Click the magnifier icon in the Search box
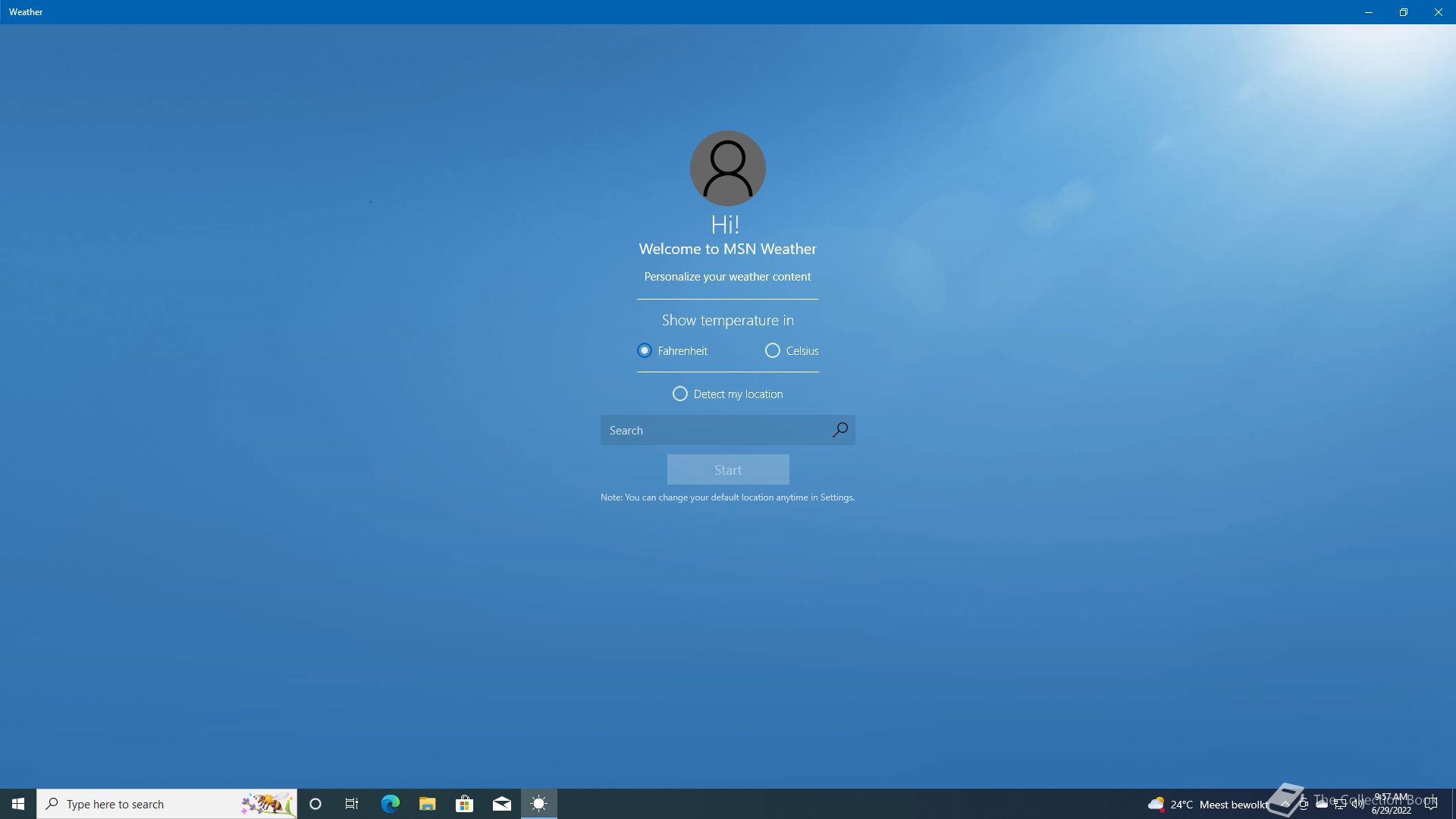The image size is (1456, 819). [839, 430]
